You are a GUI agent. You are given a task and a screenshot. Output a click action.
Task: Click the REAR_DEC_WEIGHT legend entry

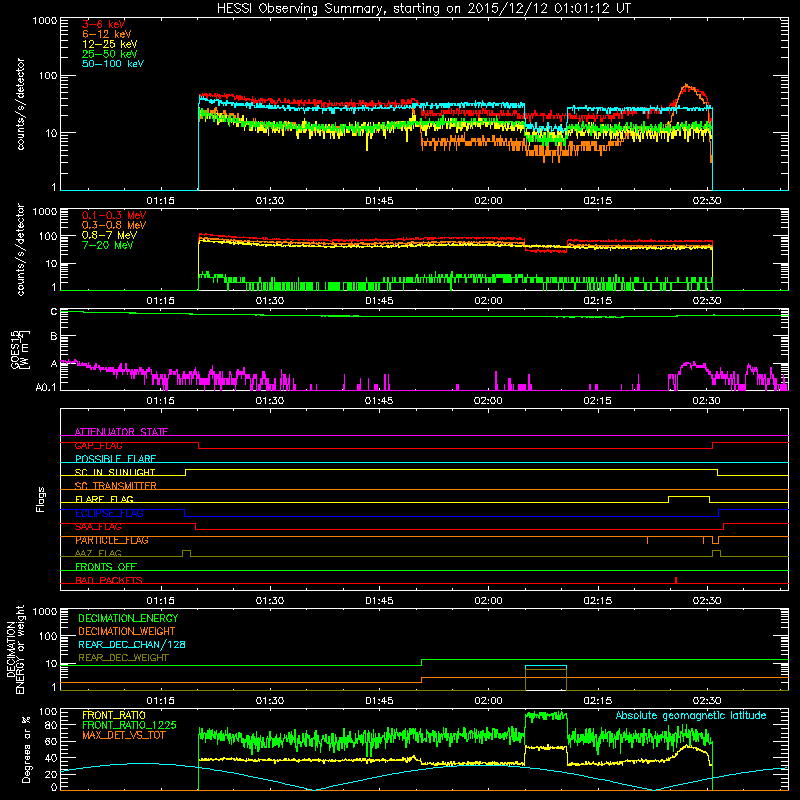tap(123, 658)
